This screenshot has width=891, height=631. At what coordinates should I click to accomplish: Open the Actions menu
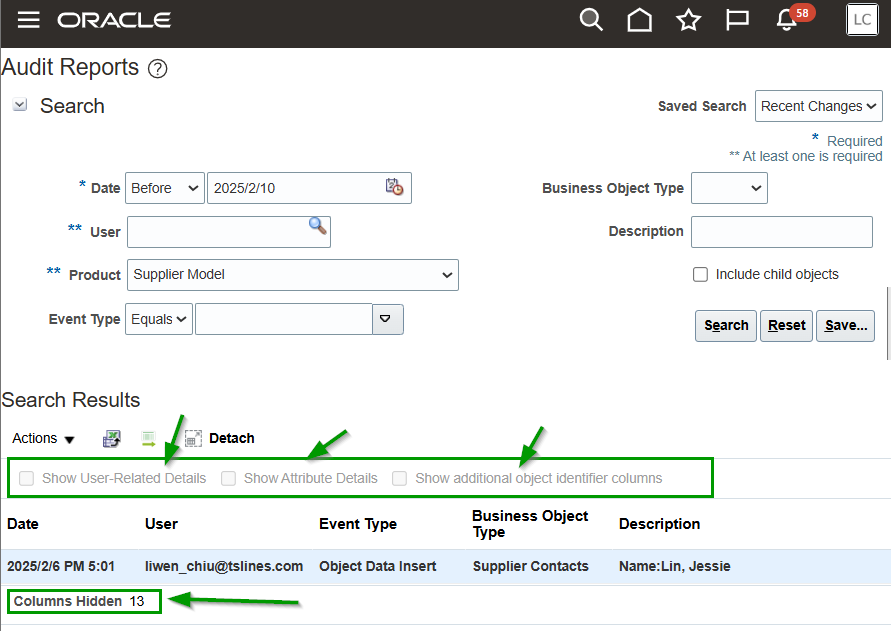pyautogui.click(x=43, y=438)
